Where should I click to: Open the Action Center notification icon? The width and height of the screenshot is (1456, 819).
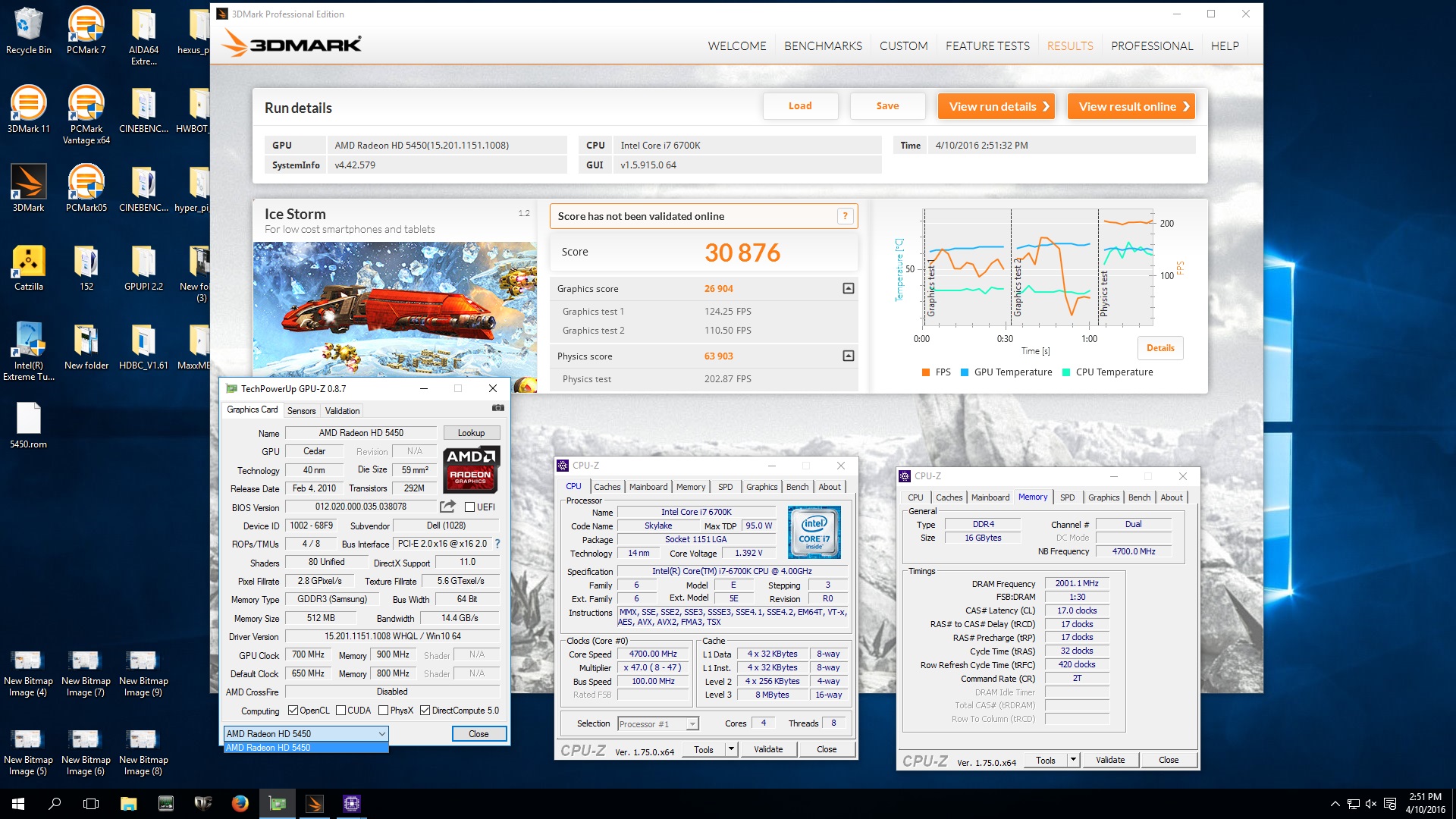(1390, 804)
